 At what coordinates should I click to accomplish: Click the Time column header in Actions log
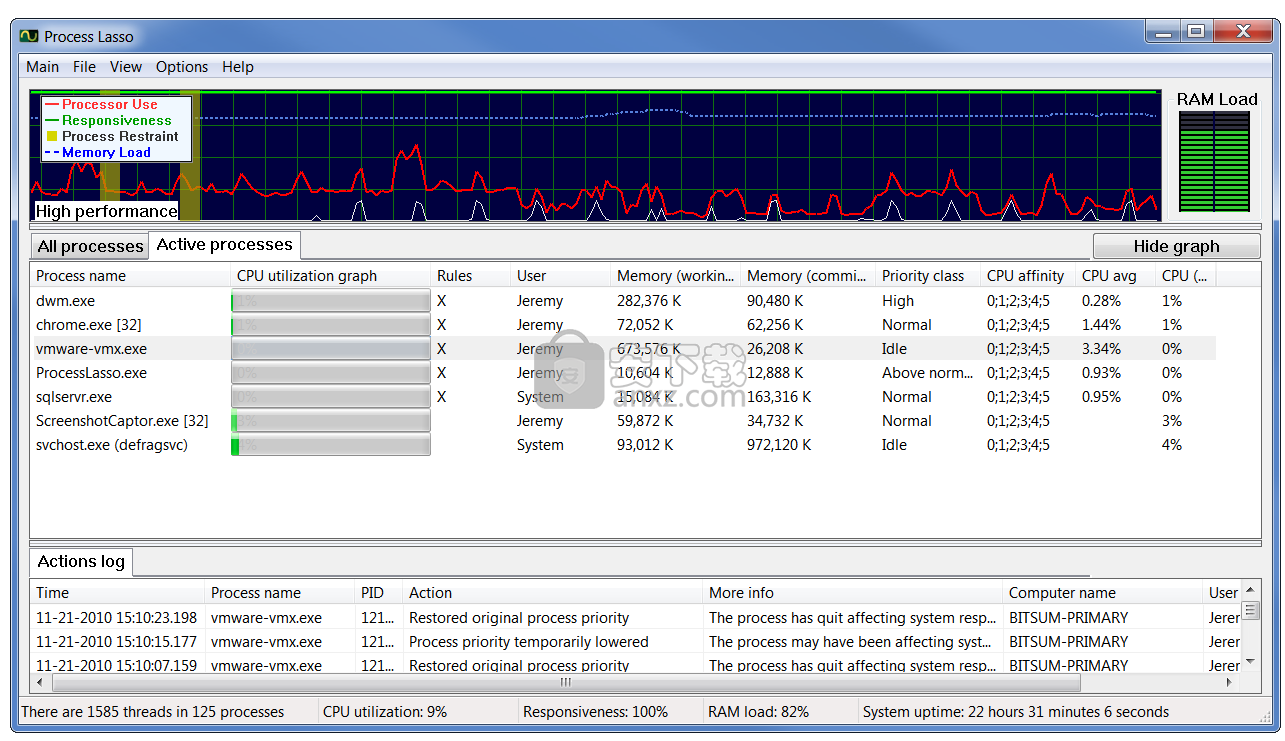pyautogui.click(x=117, y=593)
